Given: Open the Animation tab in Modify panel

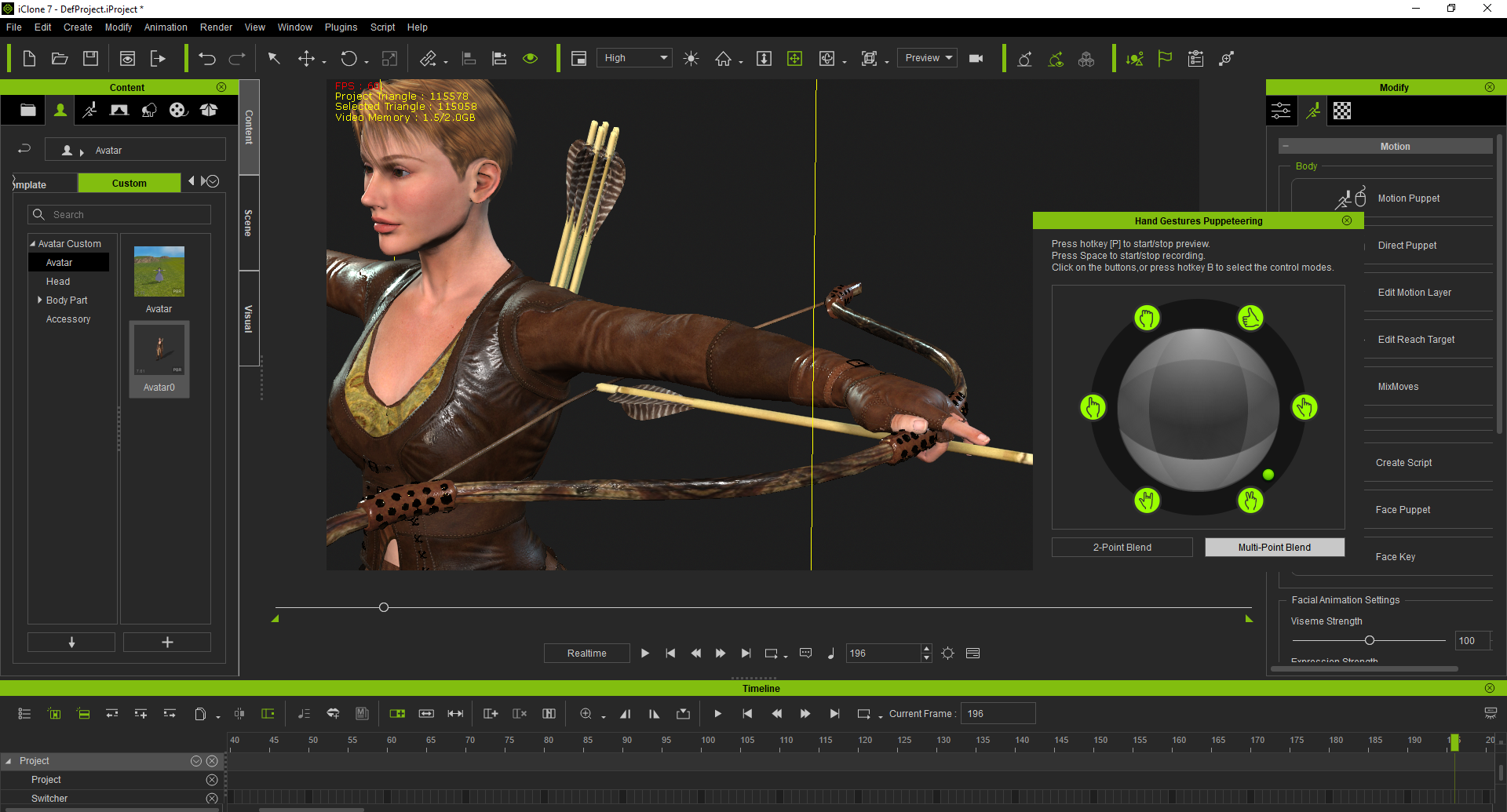Looking at the screenshot, I should point(1312,111).
